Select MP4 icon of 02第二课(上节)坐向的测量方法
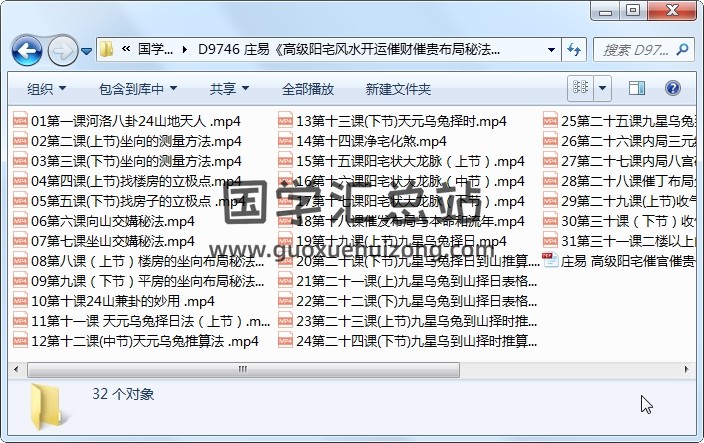704x443 pixels. click(x=20, y=141)
